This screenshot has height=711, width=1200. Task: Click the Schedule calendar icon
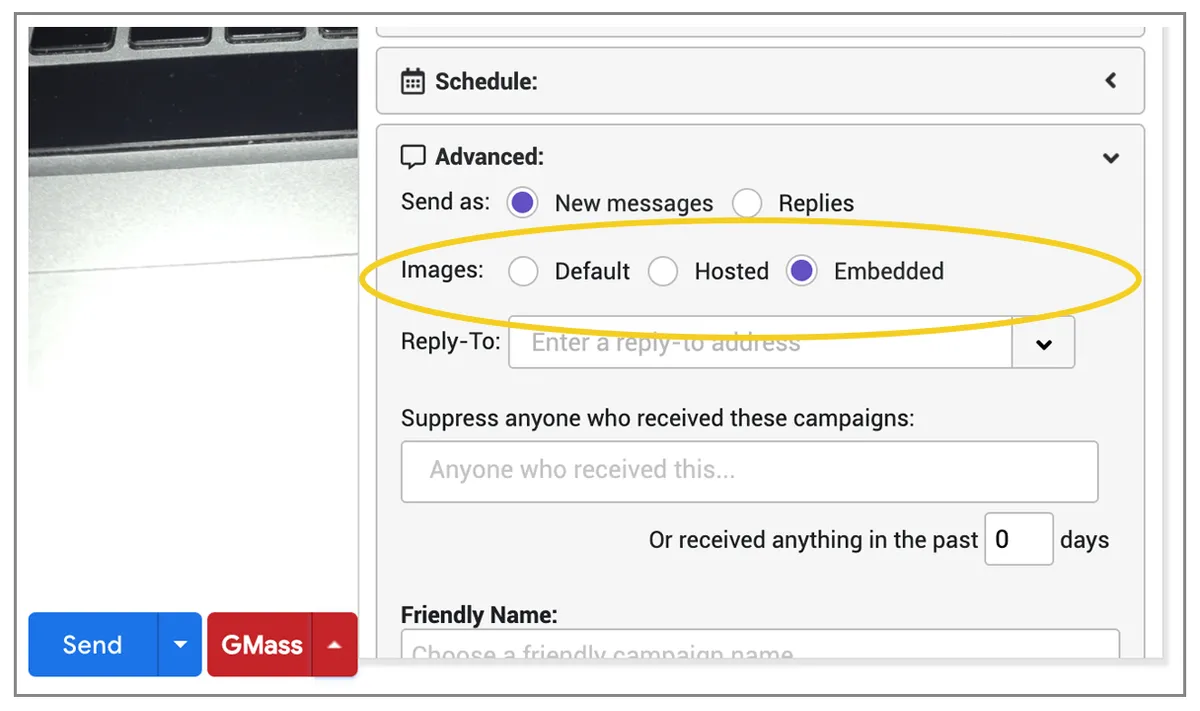(412, 81)
